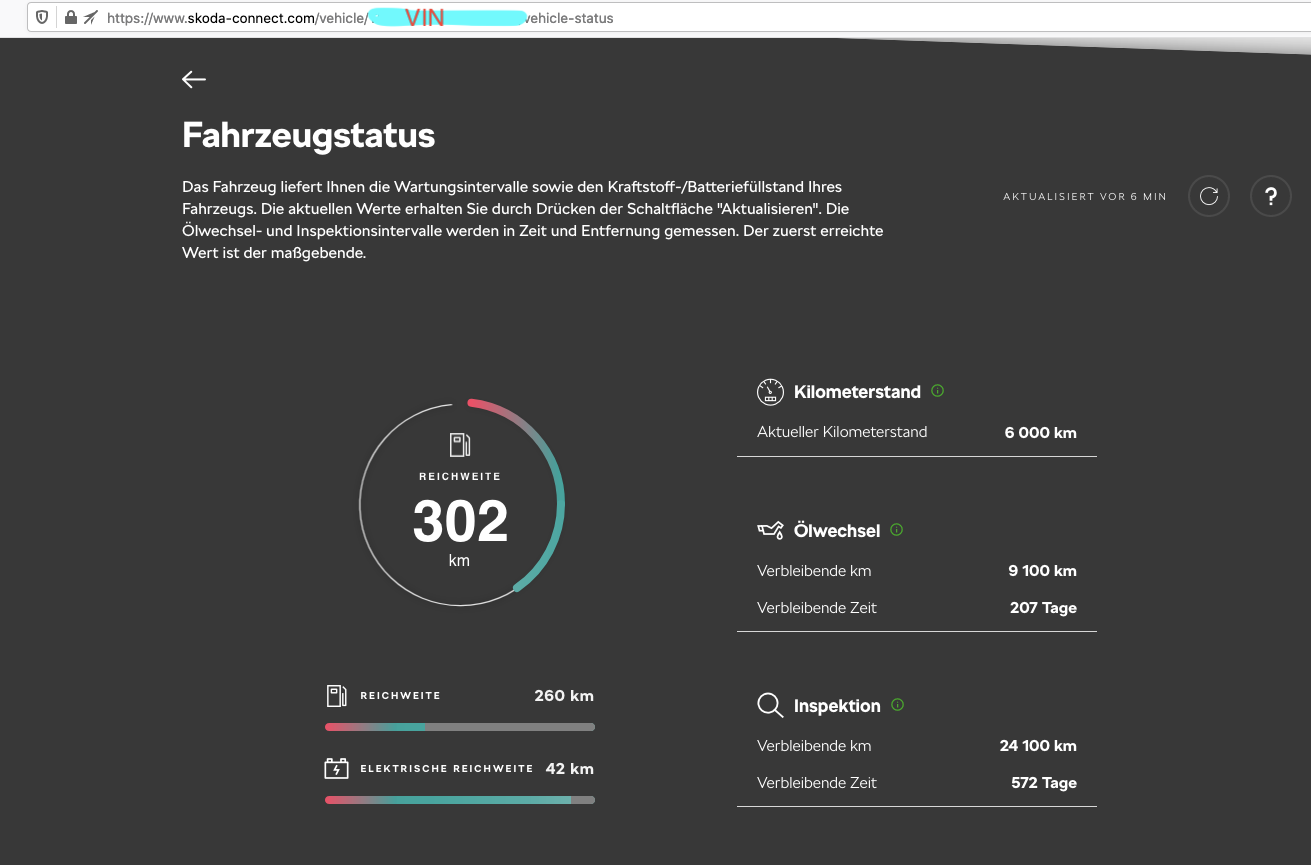
Task: Focus the browser URL address field
Action: [x=668, y=18]
